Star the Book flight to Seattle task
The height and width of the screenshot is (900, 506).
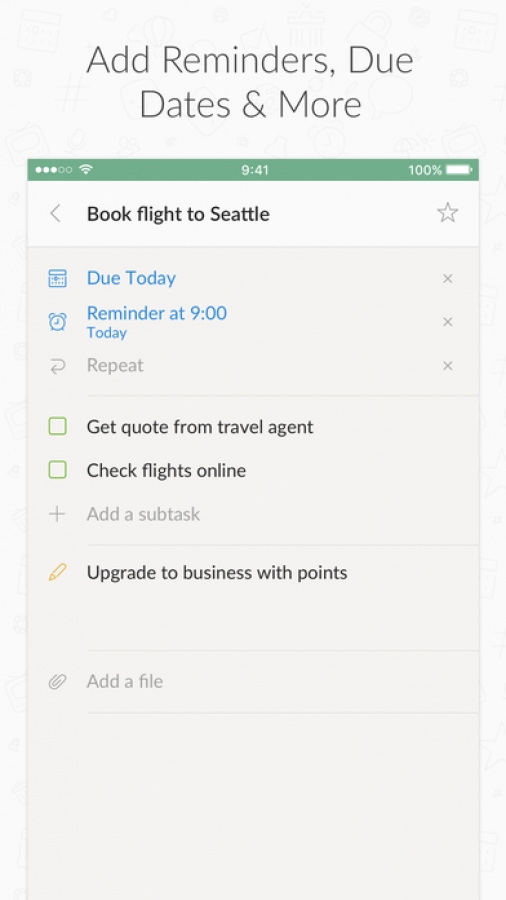pos(447,213)
